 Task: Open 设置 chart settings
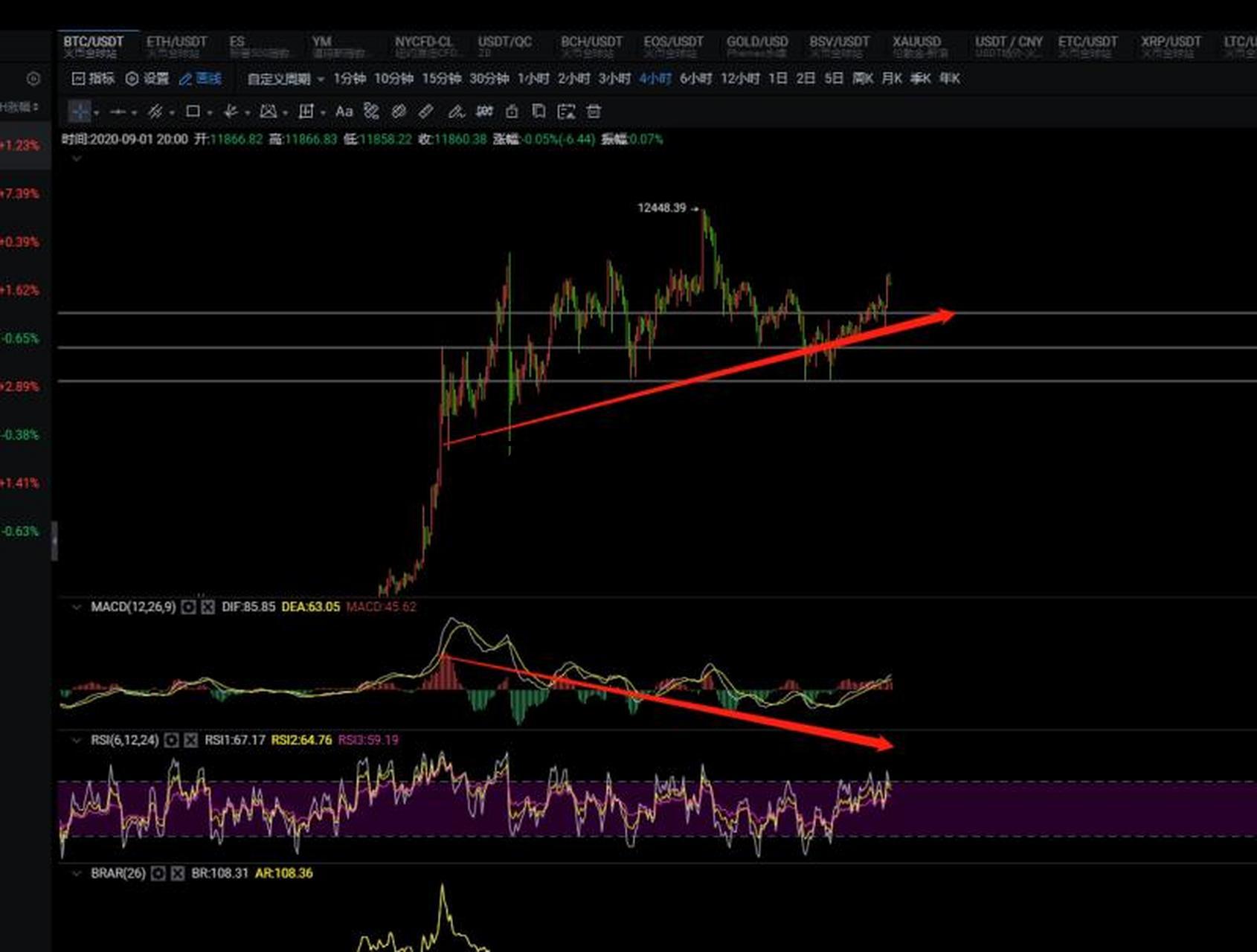click(147, 79)
